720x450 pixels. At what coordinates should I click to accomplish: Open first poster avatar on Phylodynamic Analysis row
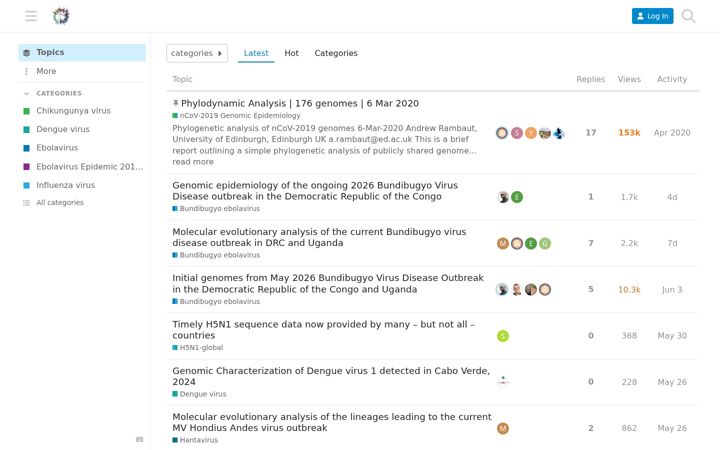[502, 133]
